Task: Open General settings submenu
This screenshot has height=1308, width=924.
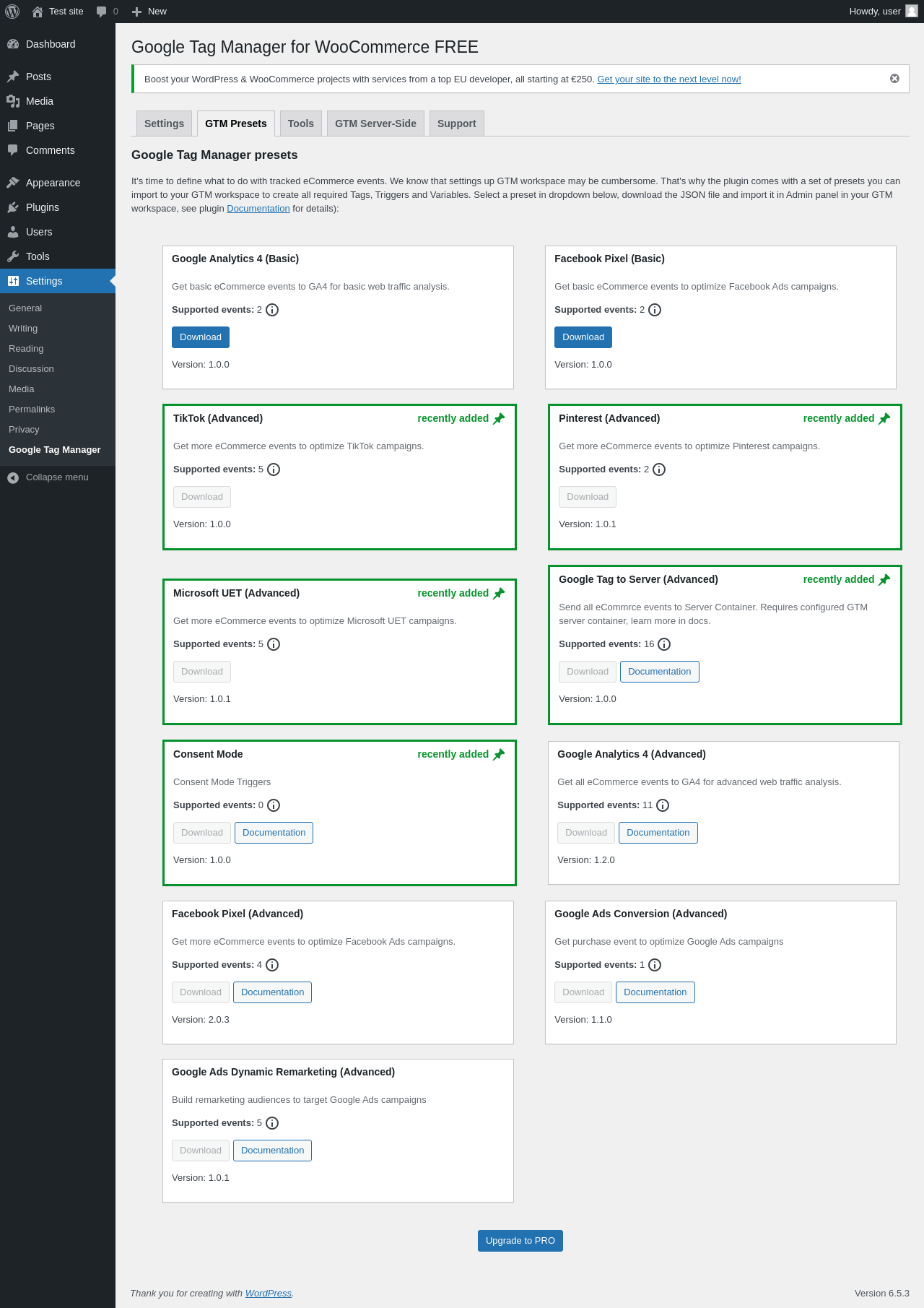Action: [x=58, y=308]
